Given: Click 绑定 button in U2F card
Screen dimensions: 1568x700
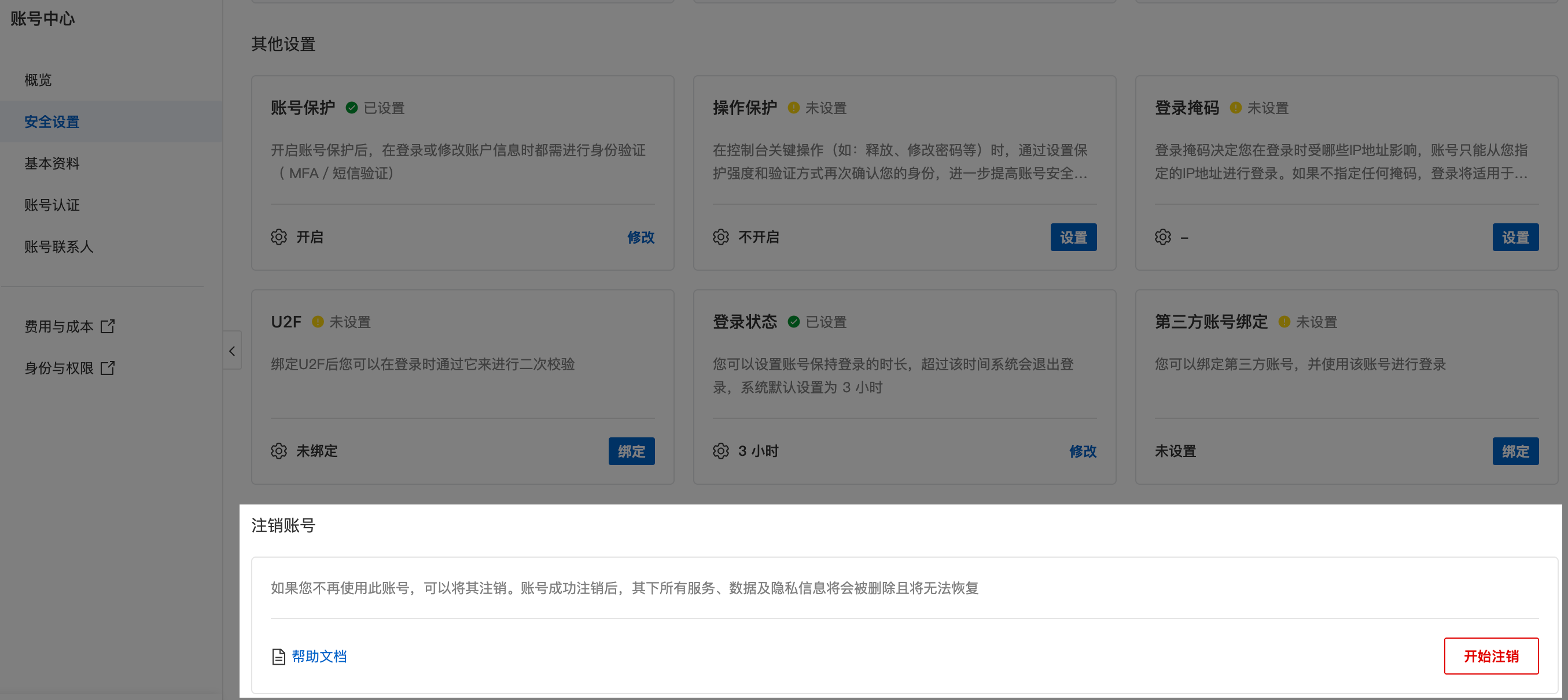Looking at the screenshot, I should [x=631, y=451].
